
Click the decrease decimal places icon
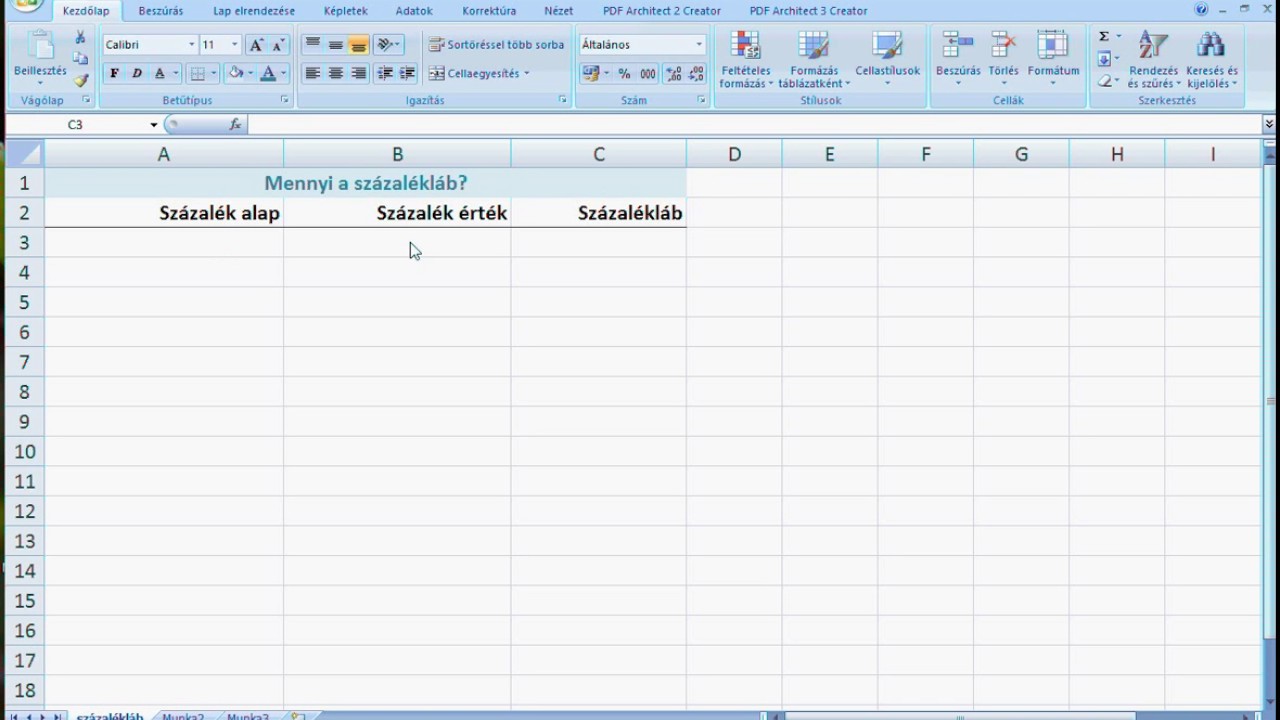point(695,73)
